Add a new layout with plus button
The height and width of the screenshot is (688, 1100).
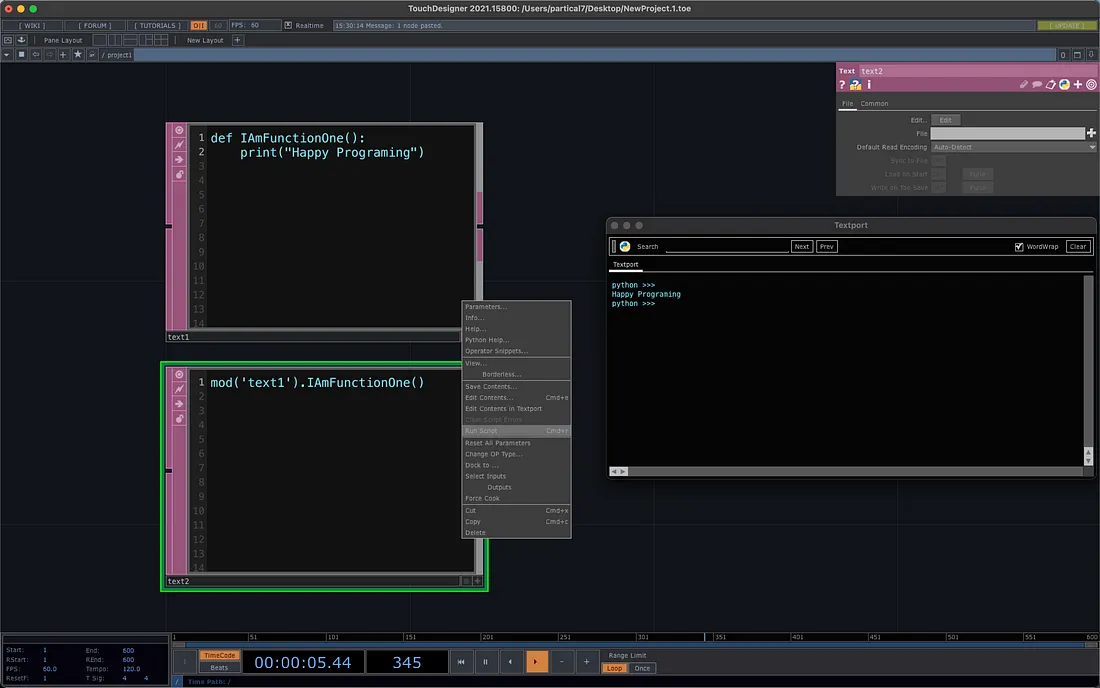(238, 40)
